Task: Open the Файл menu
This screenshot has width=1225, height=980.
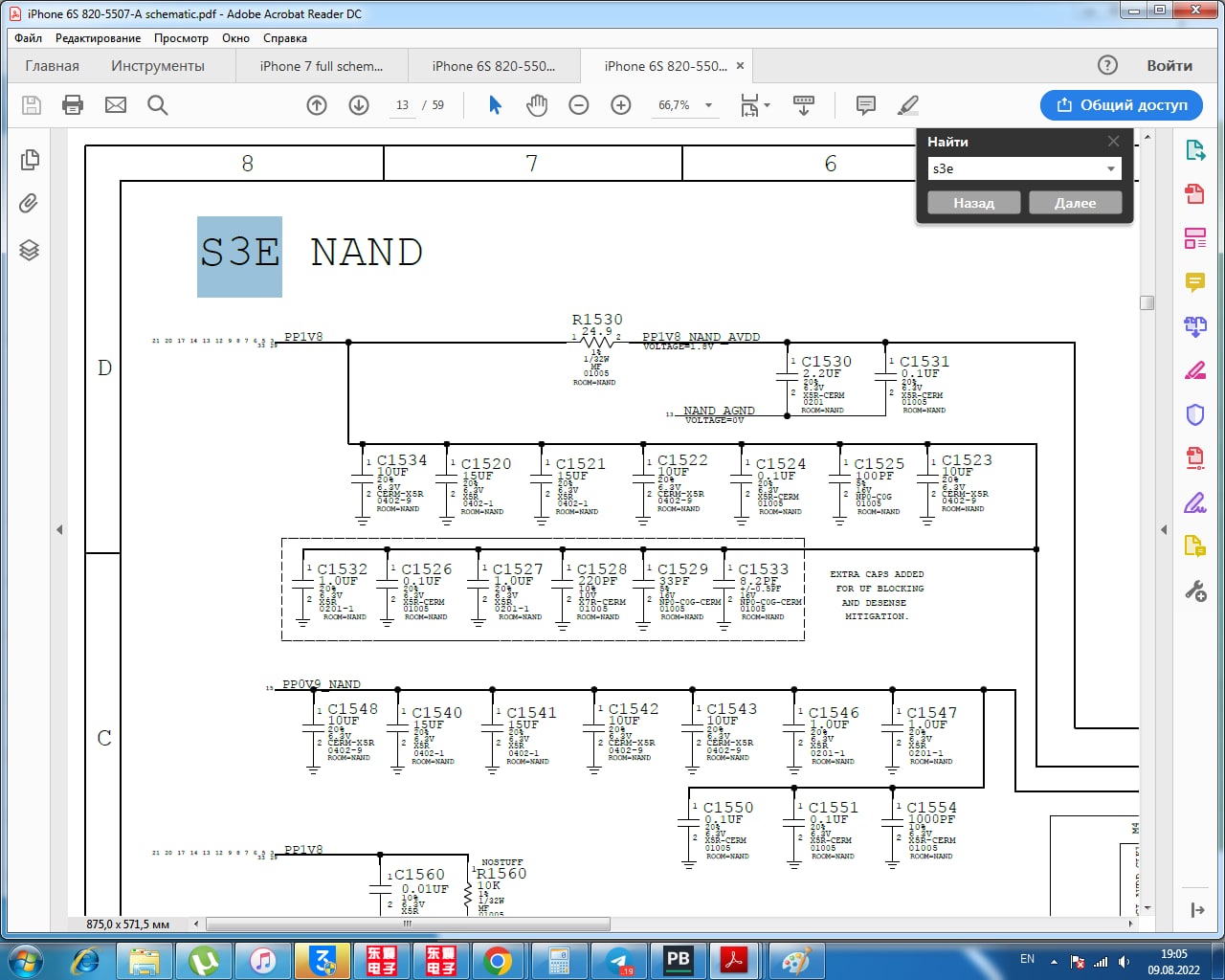Action: click(28, 38)
